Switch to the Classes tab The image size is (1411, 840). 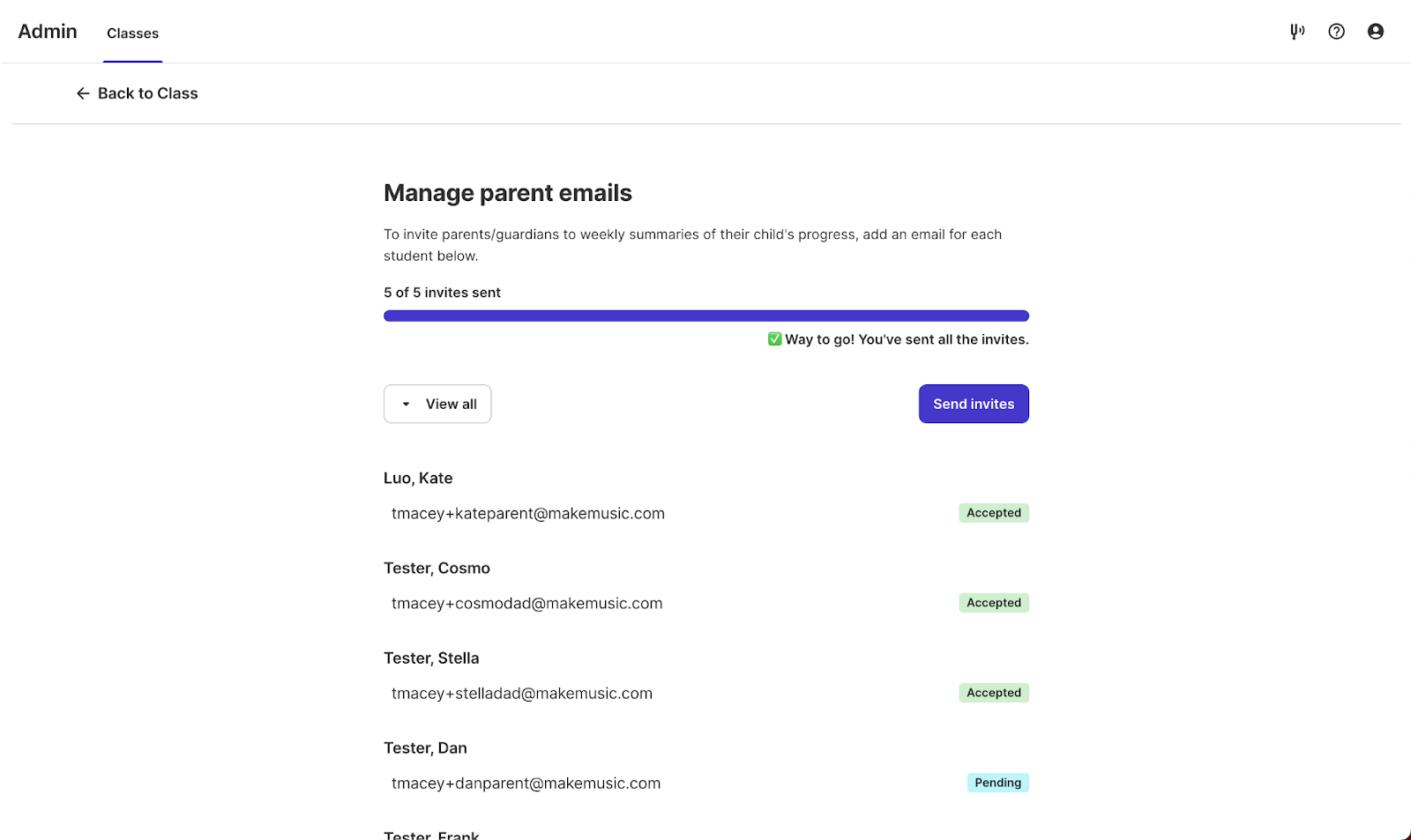(x=133, y=33)
